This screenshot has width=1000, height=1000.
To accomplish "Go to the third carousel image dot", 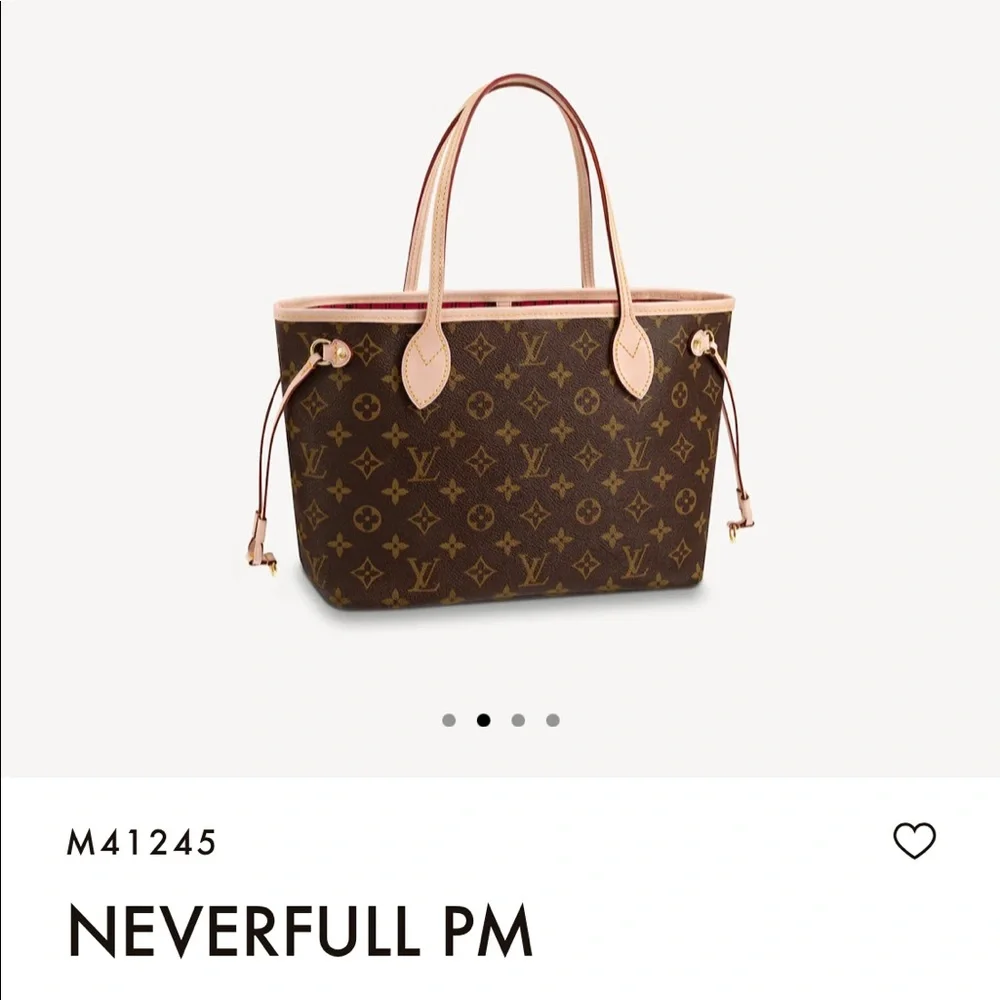I will click(x=518, y=720).
